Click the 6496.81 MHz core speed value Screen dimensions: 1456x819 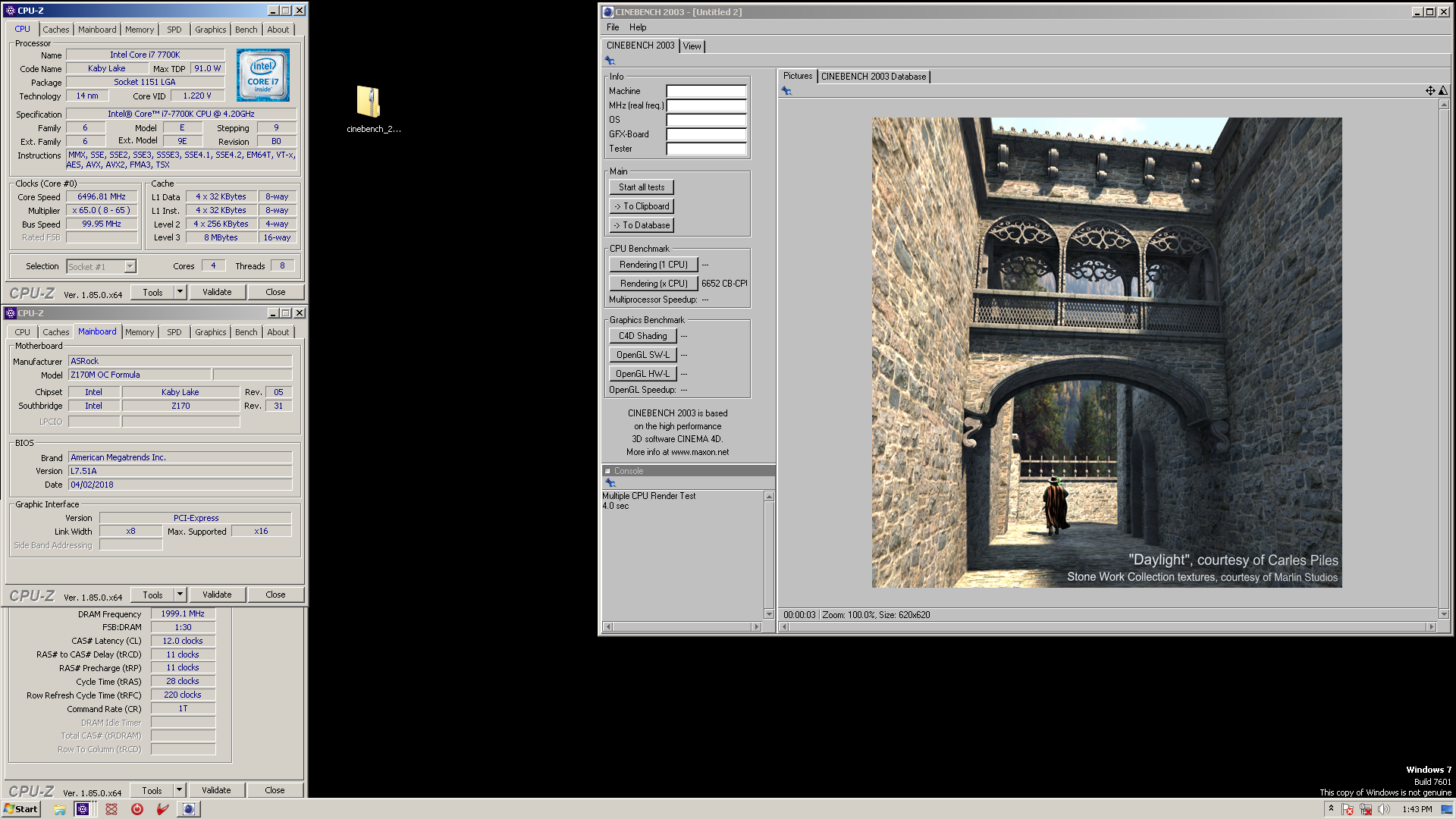(102, 196)
